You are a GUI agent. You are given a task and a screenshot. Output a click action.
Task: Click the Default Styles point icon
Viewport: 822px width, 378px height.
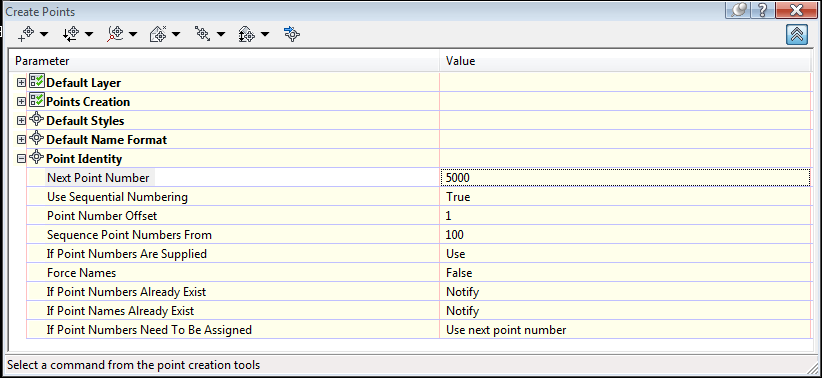[36, 120]
